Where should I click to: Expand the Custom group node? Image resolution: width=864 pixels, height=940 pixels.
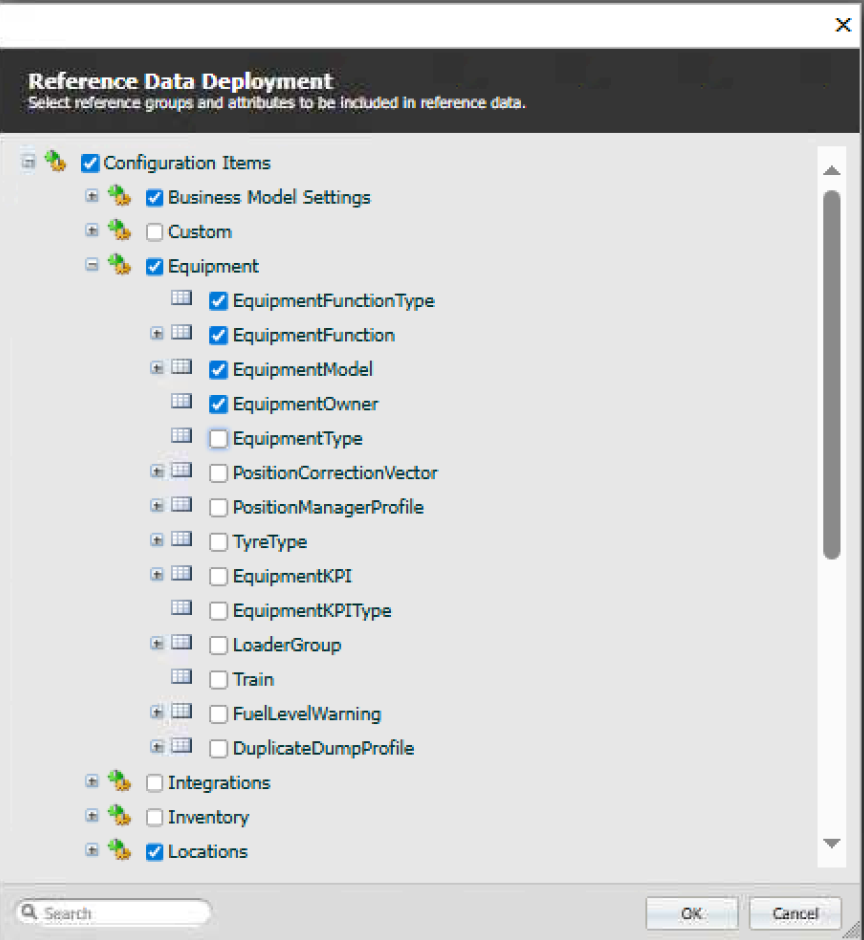click(x=92, y=231)
